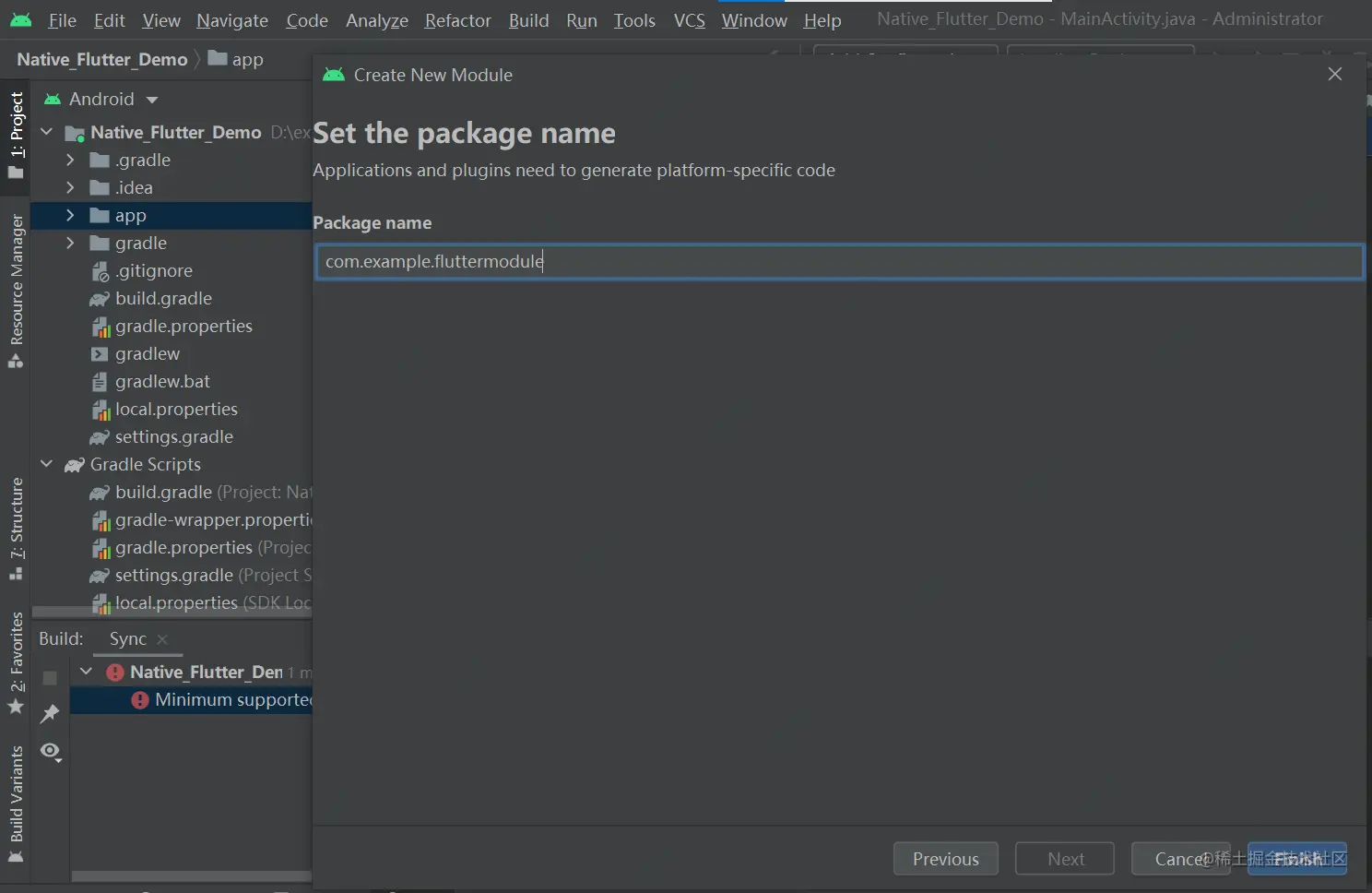The image size is (1372, 893).
Task: Click the stop build icon
Action: [50, 677]
